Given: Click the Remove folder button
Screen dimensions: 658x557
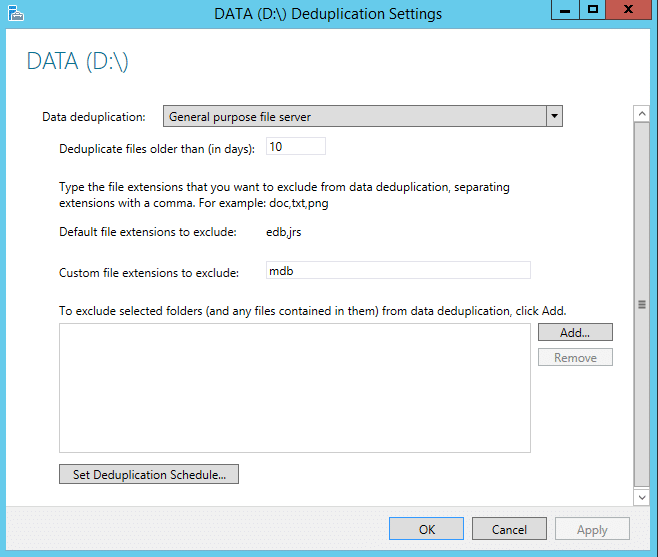Looking at the screenshot, I should coord(575,358).
